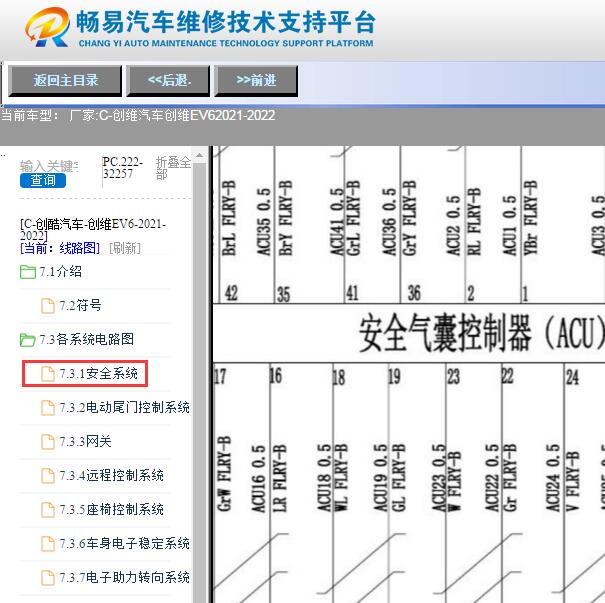
Task: Open 7.3.4远程控制系统 document icon
Action: tap(48, 476)
